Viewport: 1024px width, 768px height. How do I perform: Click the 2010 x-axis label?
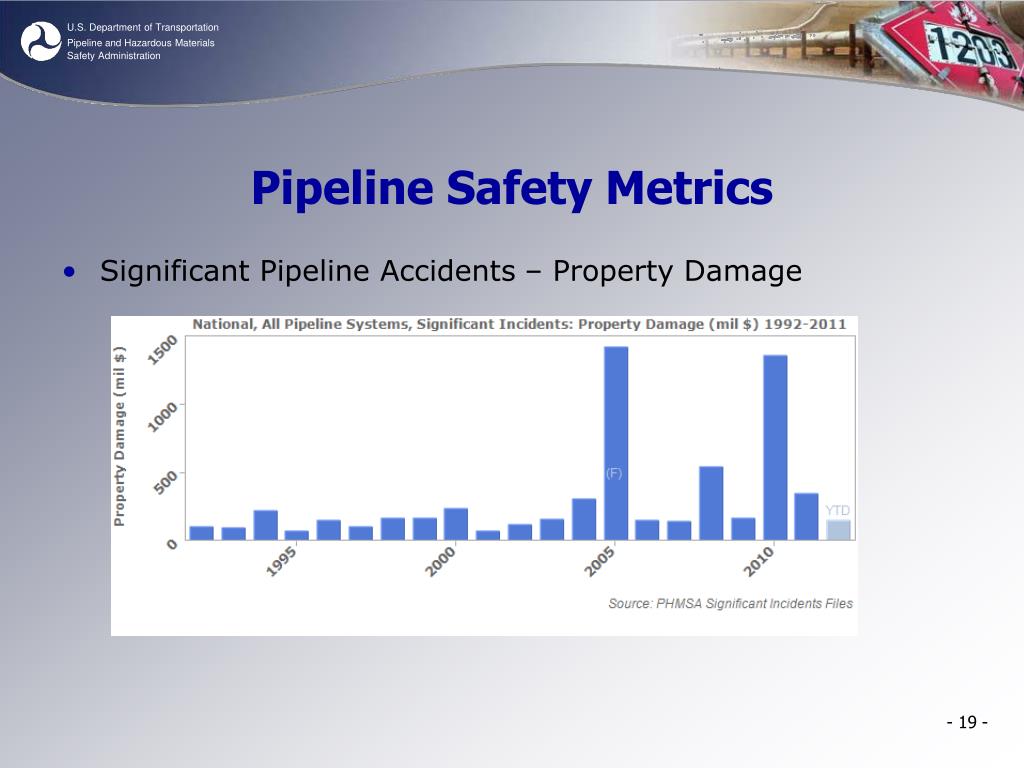[x=759, y=562]
